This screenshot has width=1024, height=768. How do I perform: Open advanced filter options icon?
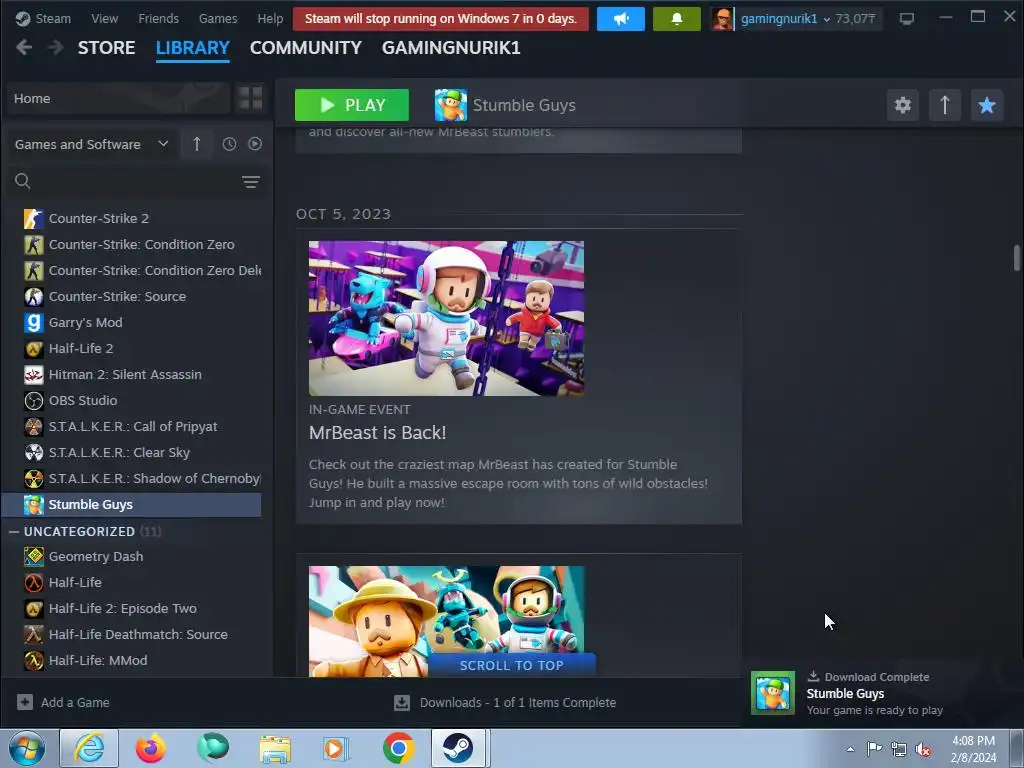click(251, 182)
